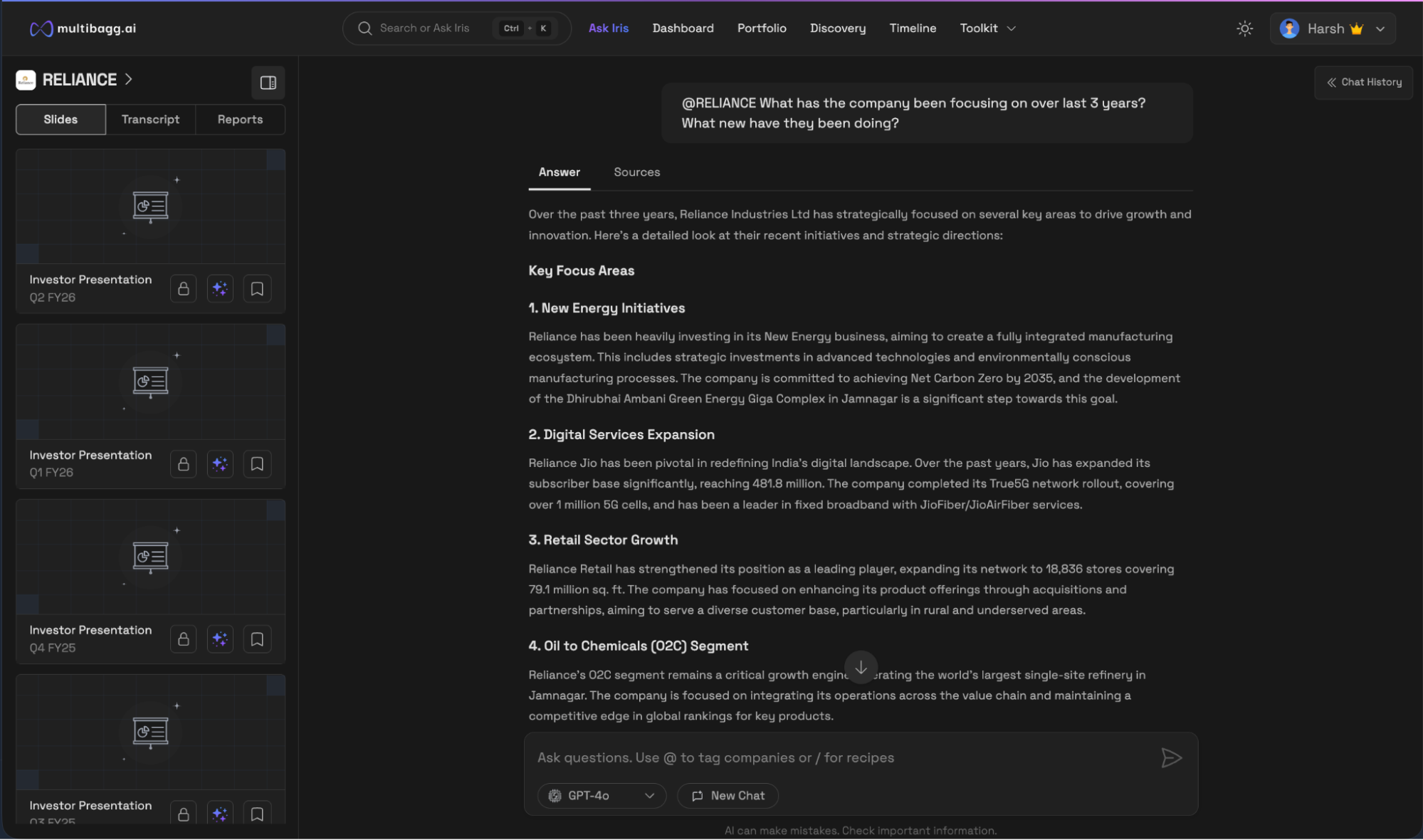Switch to the Transcript tab
The image size is (1423, 840).
(150, 120)
